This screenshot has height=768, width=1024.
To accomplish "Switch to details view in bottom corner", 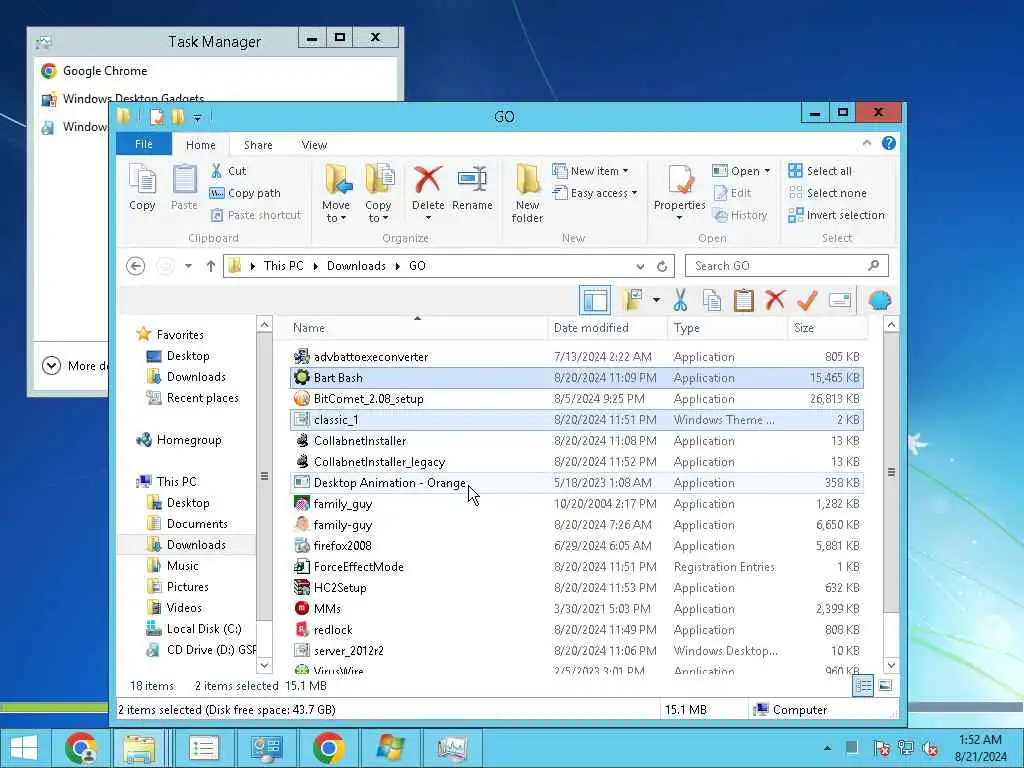I will click(x=863, y=685).
